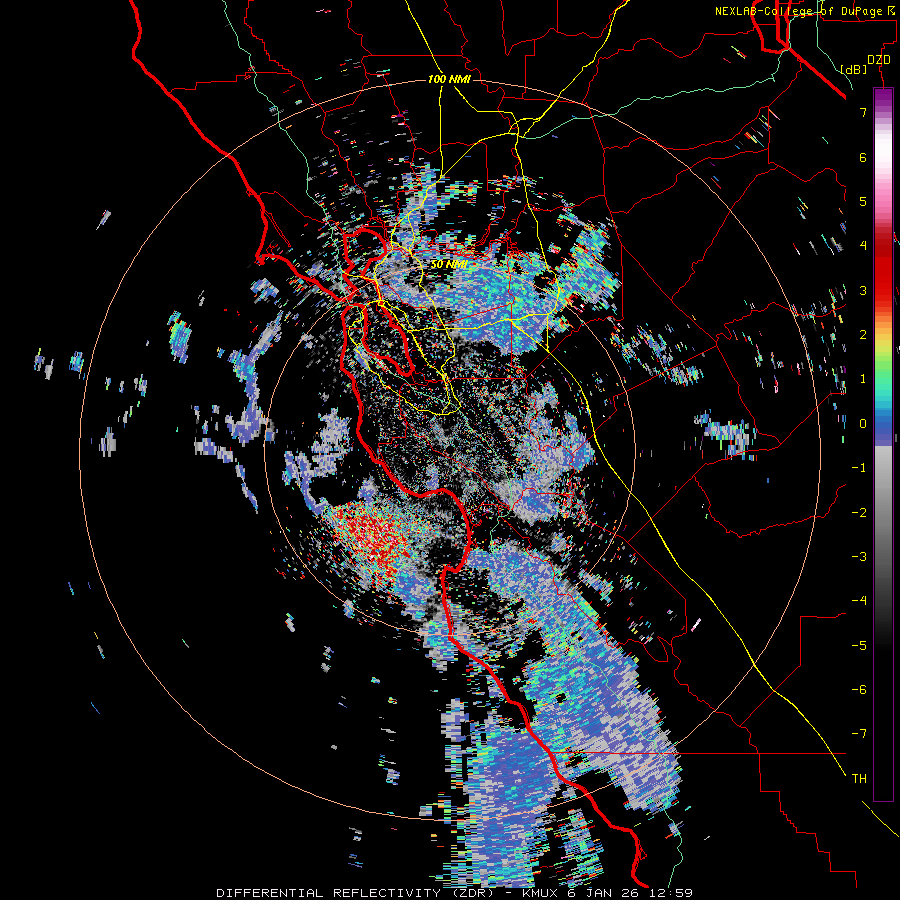Select the 4 value on the scale
This screenshot has height=900, width=900.
coord(863,246)
